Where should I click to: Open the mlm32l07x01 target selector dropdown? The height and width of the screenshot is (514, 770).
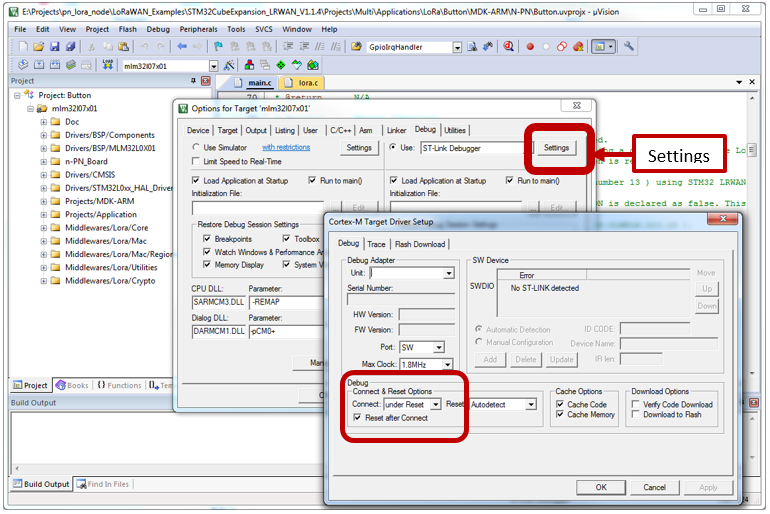pos(214,66)
